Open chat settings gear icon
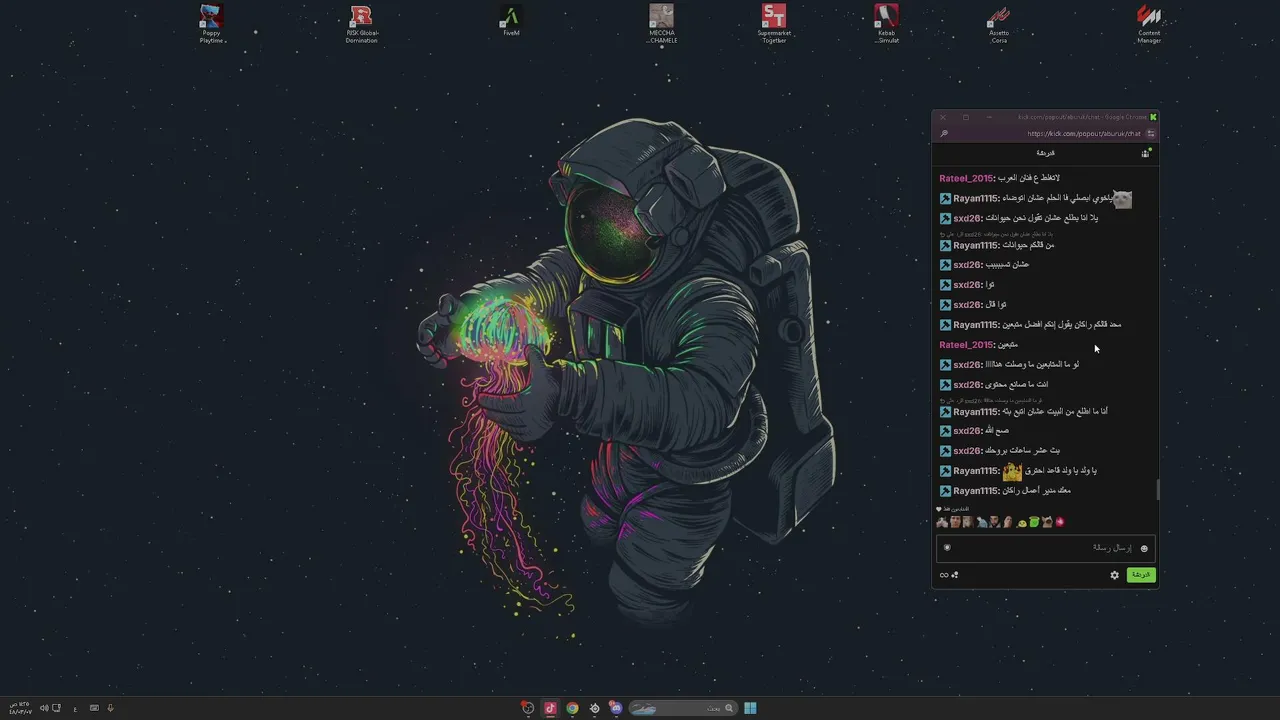1280x720 pixels. coord(1115,575)
